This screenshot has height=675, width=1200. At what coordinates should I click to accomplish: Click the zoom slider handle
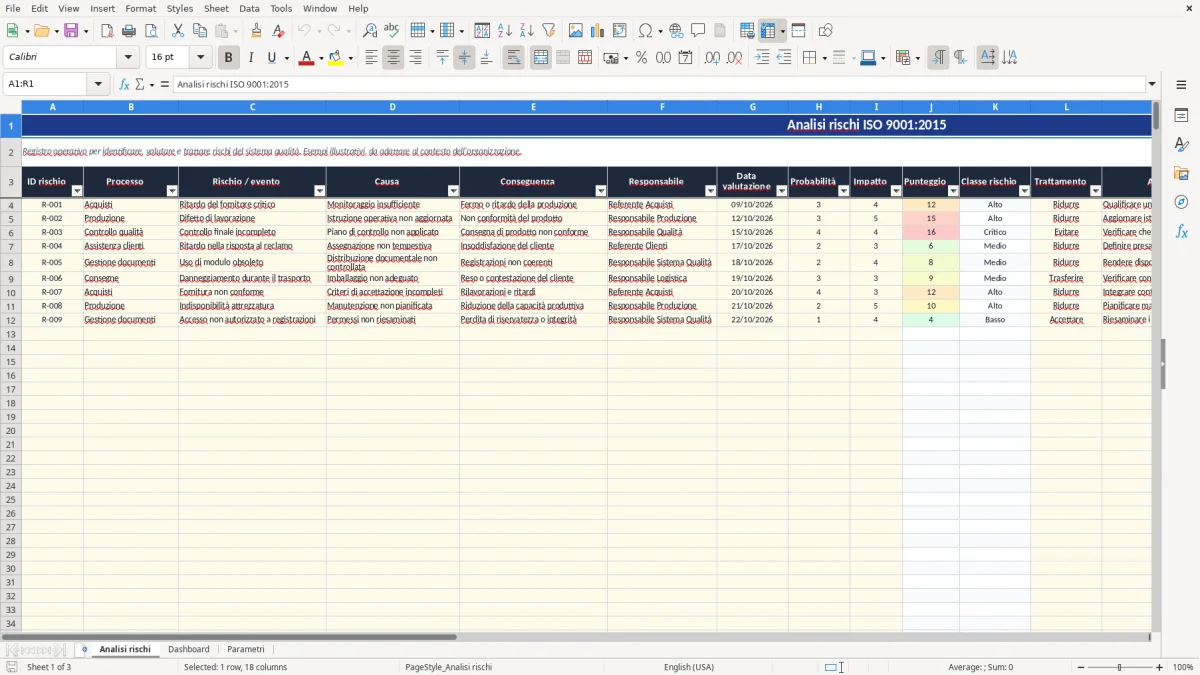(x=1120, y=667)
